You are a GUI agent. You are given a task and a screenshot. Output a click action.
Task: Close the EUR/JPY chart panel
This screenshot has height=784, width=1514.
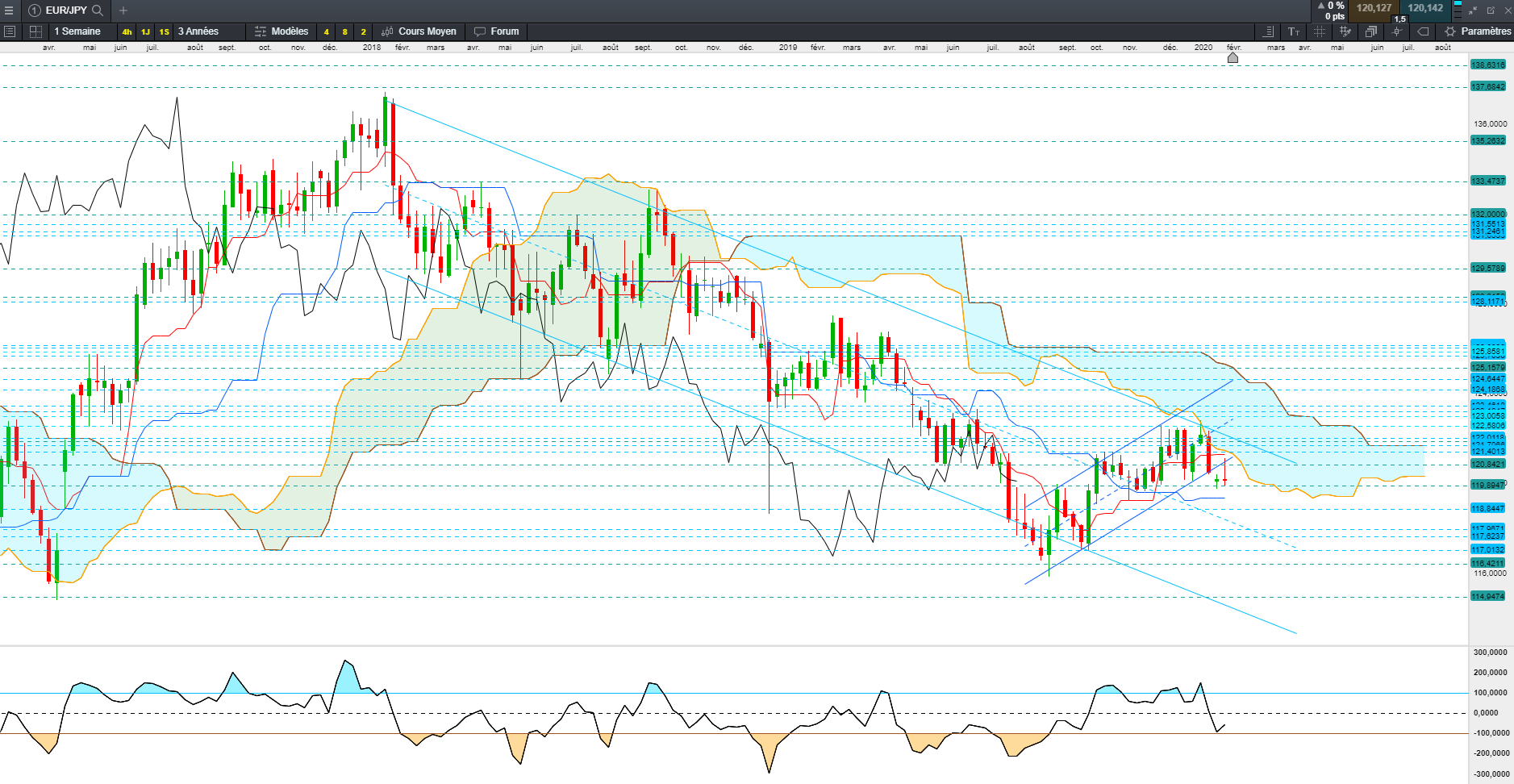1507,10
